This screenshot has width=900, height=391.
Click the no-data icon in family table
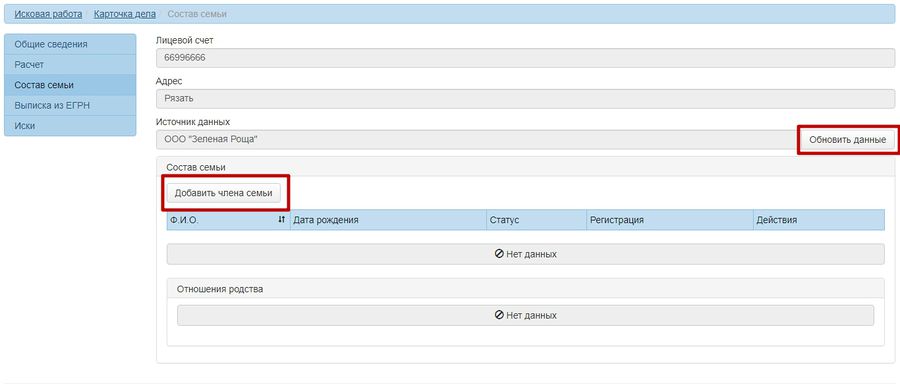(499, 254)
